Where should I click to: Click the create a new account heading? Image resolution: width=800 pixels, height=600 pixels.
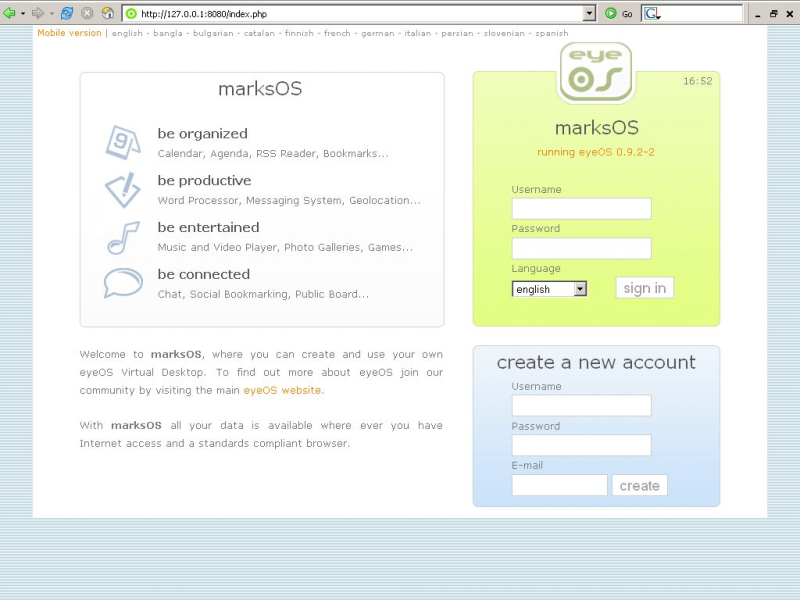point(596,362)
